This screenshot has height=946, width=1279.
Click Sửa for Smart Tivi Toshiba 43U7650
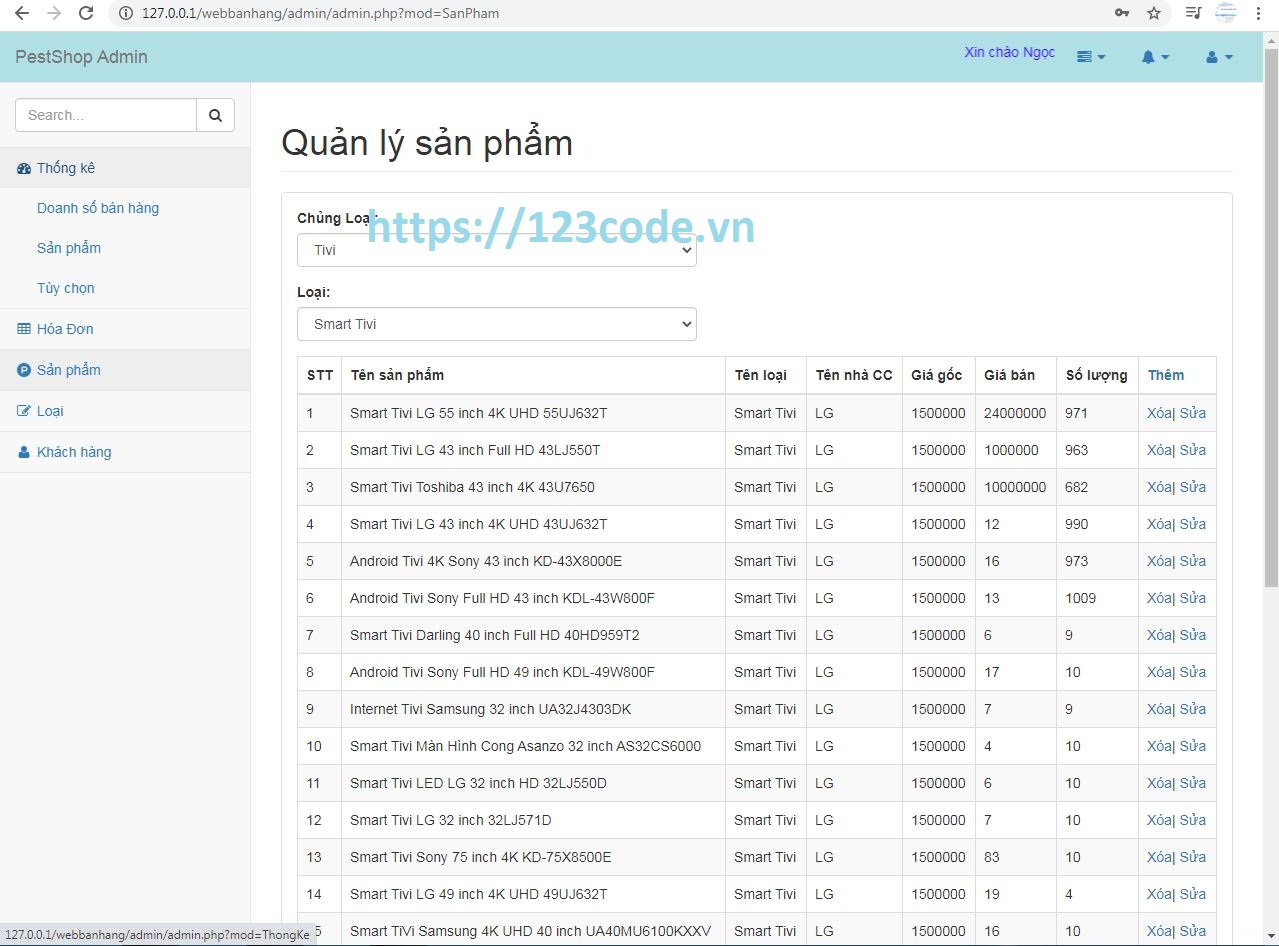1192,487
